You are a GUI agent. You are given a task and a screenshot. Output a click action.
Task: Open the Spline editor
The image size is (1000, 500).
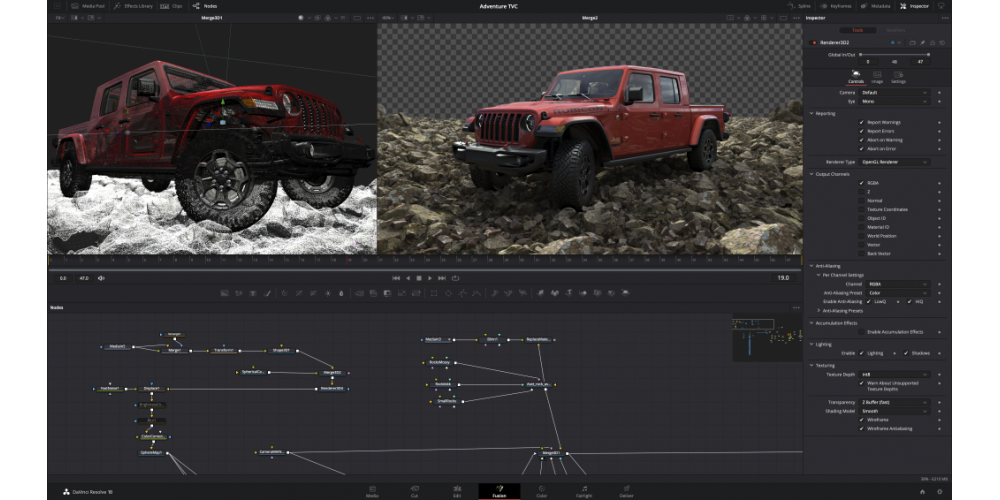pyautogui.click(x=800, y=6)
